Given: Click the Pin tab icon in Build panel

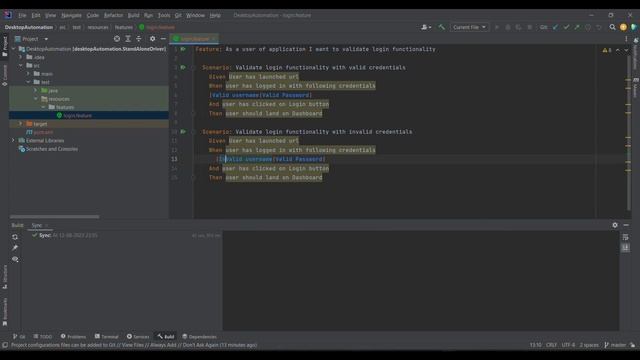Looking at the screenshot, I should click(x=15, y=248).
